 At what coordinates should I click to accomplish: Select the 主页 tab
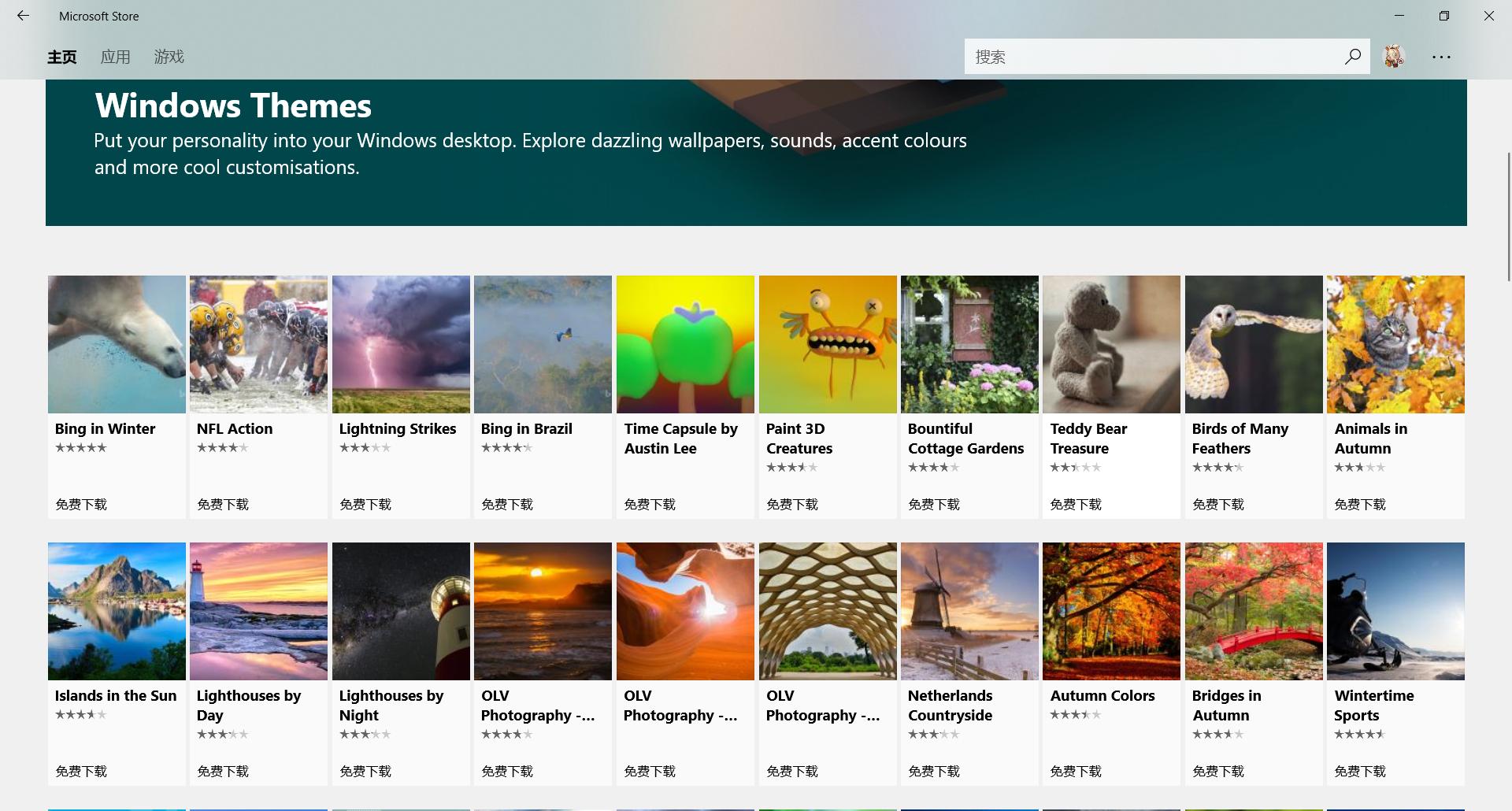click(x=62, y=57)
